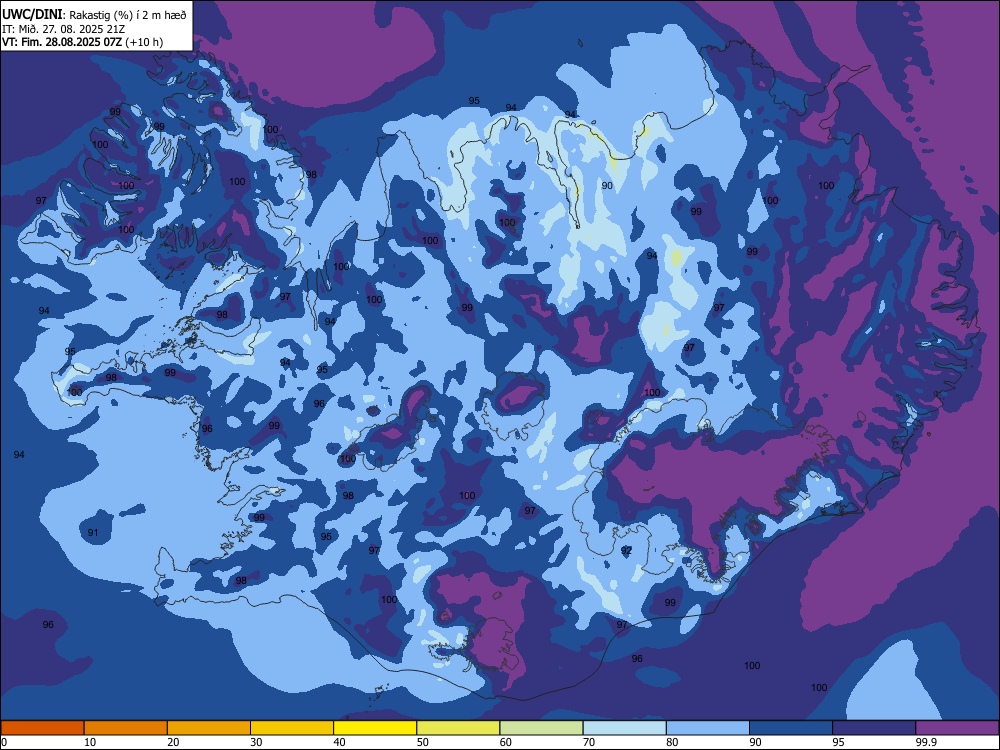
Task: Click the "UWC/DINI" model title text
Action: pyautogui.click(x=32, y=14)
